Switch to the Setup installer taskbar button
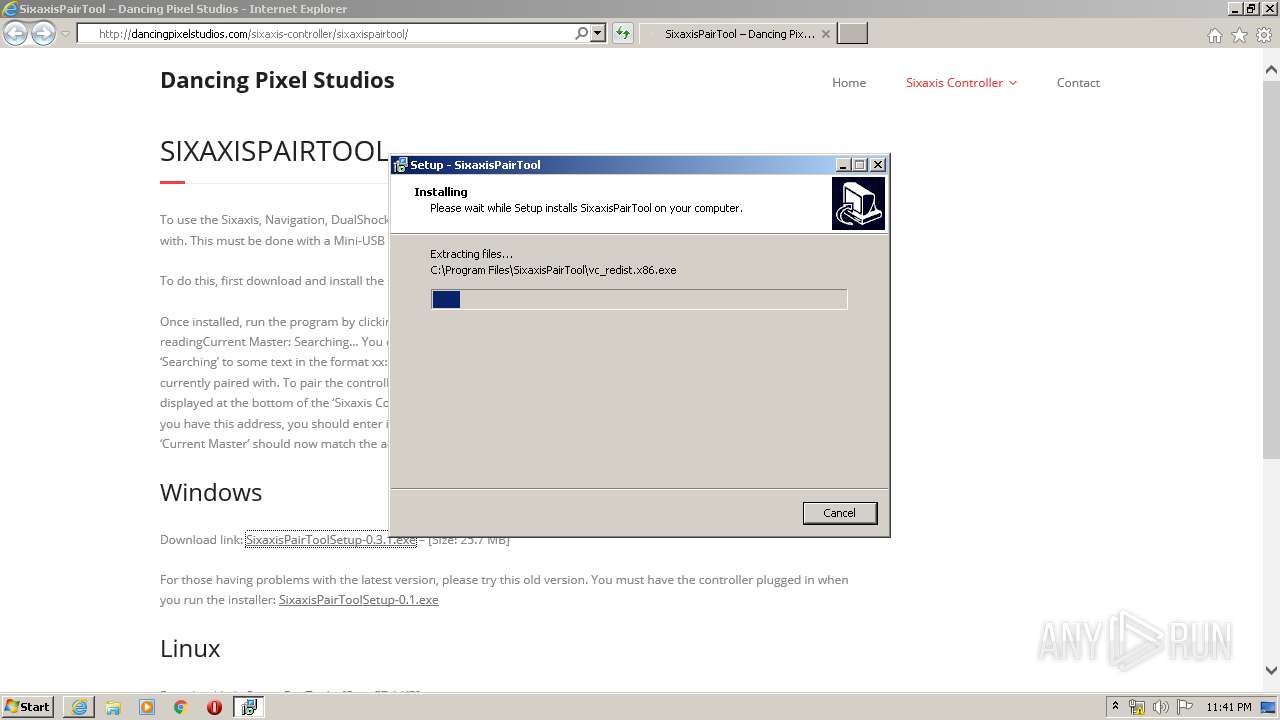Image resolution: width=1280 pixels, height=720 pixels. [x=249, y=707]
